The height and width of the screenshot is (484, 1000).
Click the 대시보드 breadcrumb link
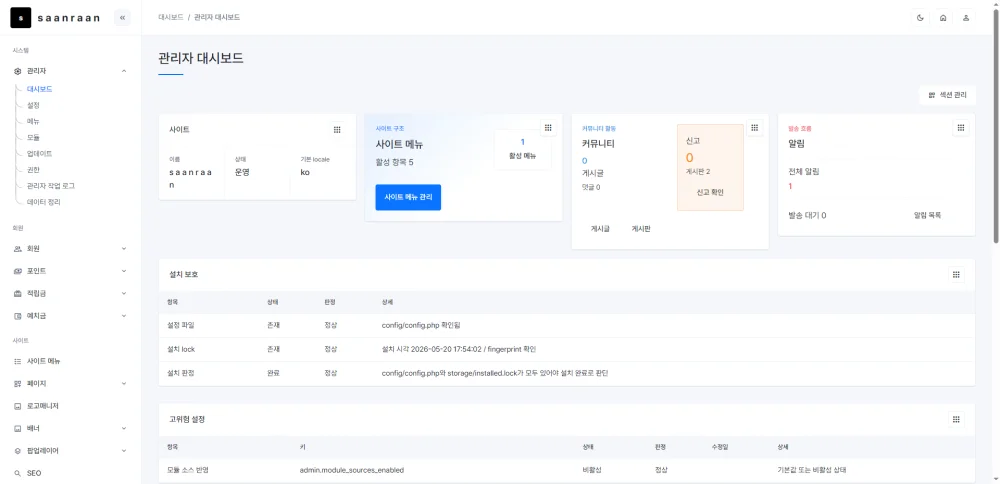tap(171, 18)
